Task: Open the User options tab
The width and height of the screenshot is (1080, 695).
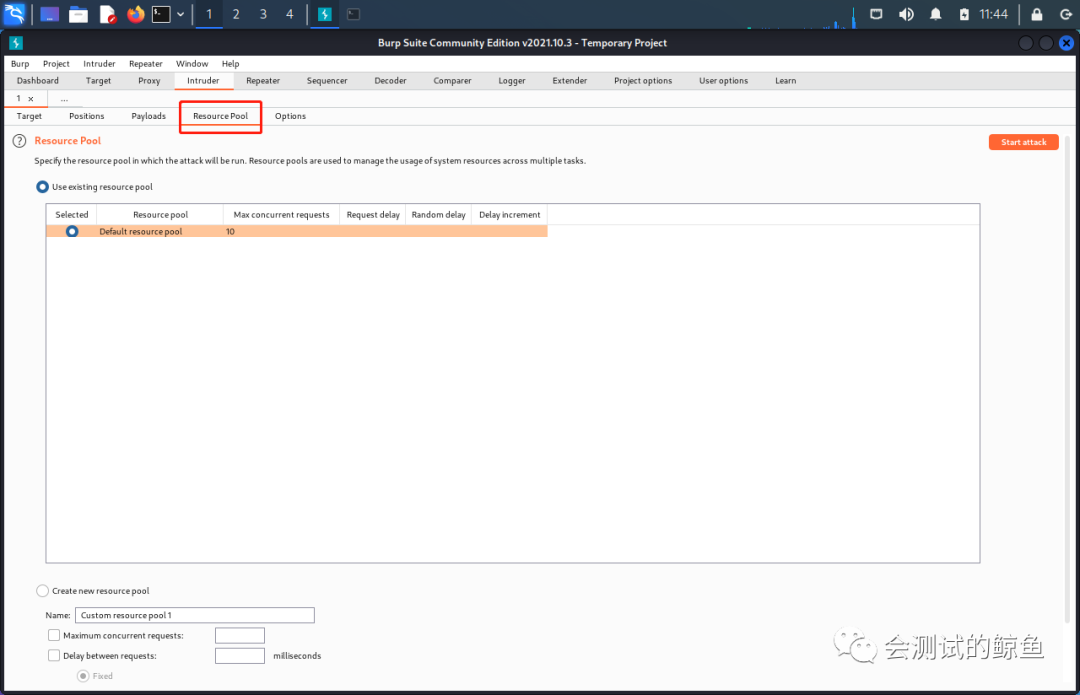Action: pyautogui.click(x=723, y=81)
